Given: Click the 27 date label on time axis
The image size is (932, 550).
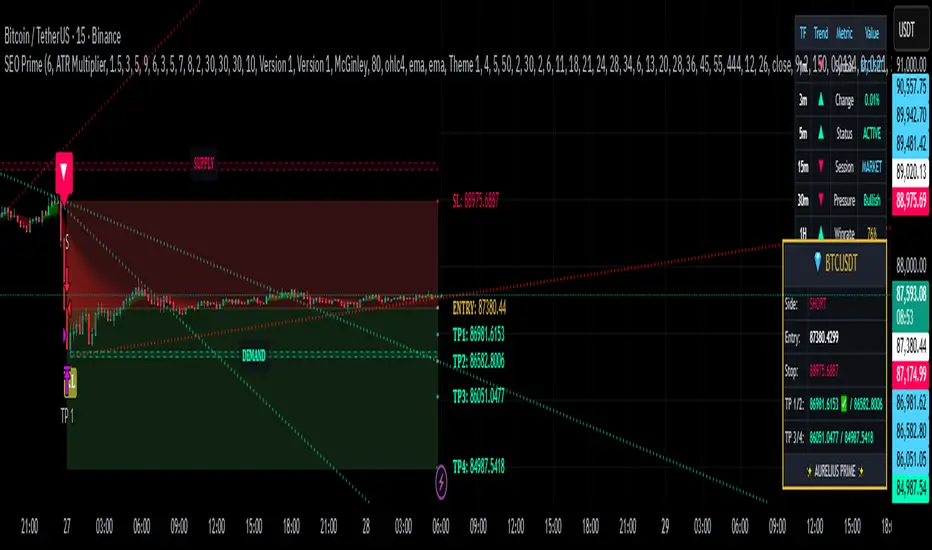Looking at the screenshot, I should point(67,526).
